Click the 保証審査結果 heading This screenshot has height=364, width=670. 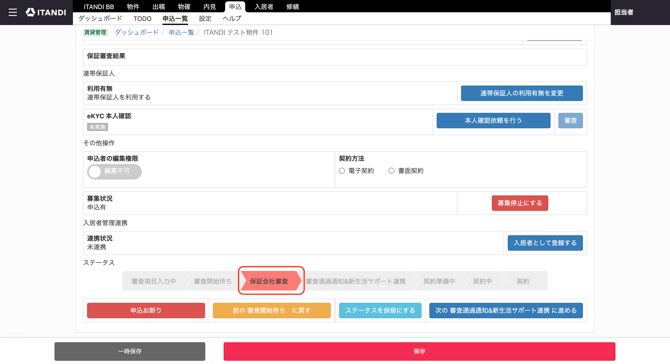point(106,56)
